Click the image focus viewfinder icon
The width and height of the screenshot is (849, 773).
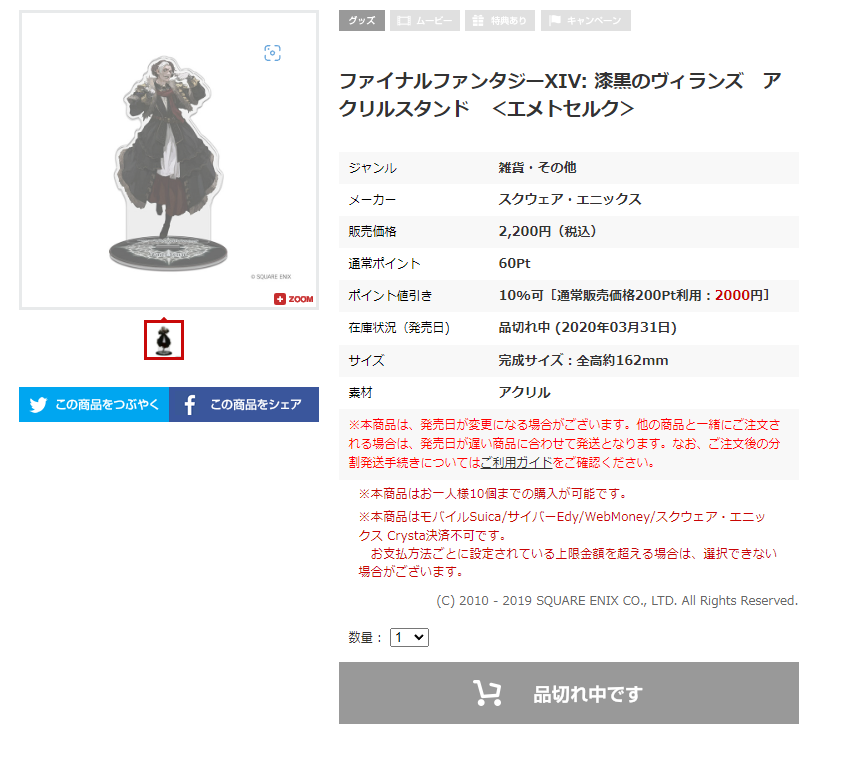tap(272, 53)
